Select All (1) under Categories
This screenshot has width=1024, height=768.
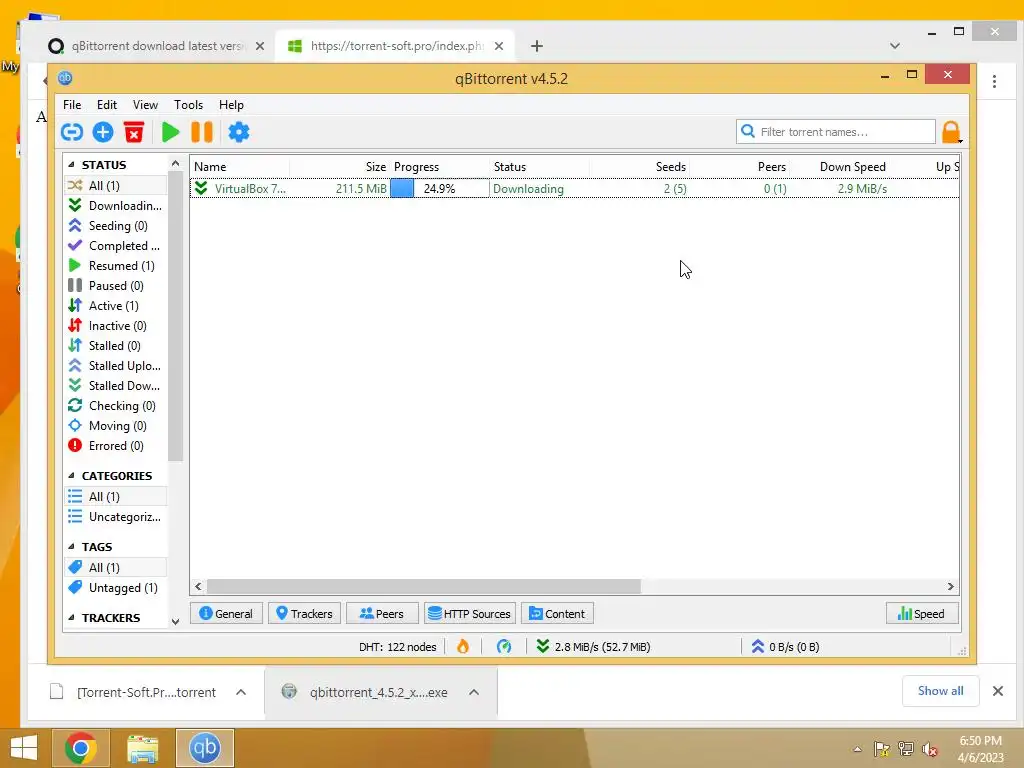[x=116, y=497]
